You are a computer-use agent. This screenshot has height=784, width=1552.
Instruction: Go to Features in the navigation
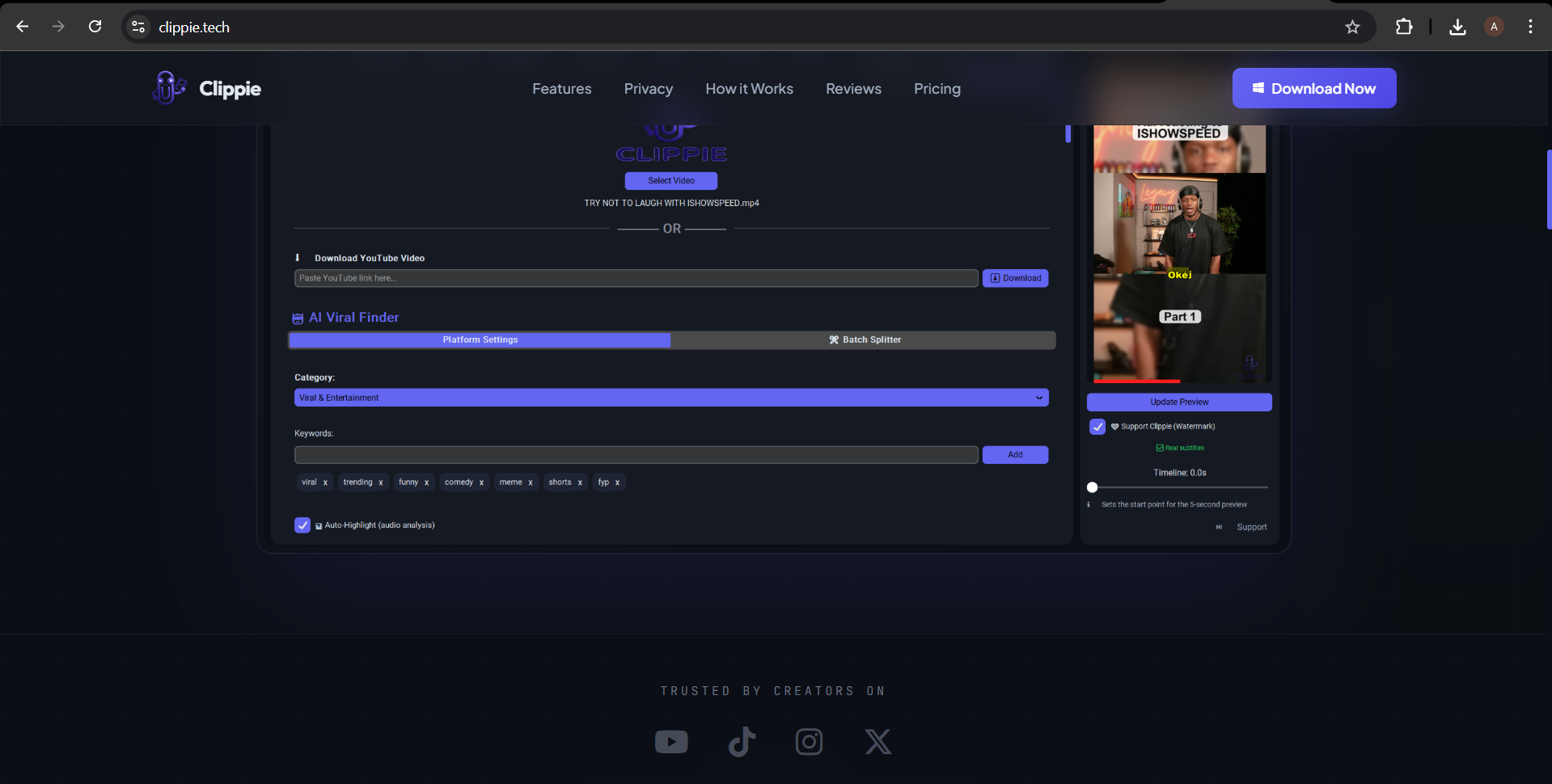561,89
